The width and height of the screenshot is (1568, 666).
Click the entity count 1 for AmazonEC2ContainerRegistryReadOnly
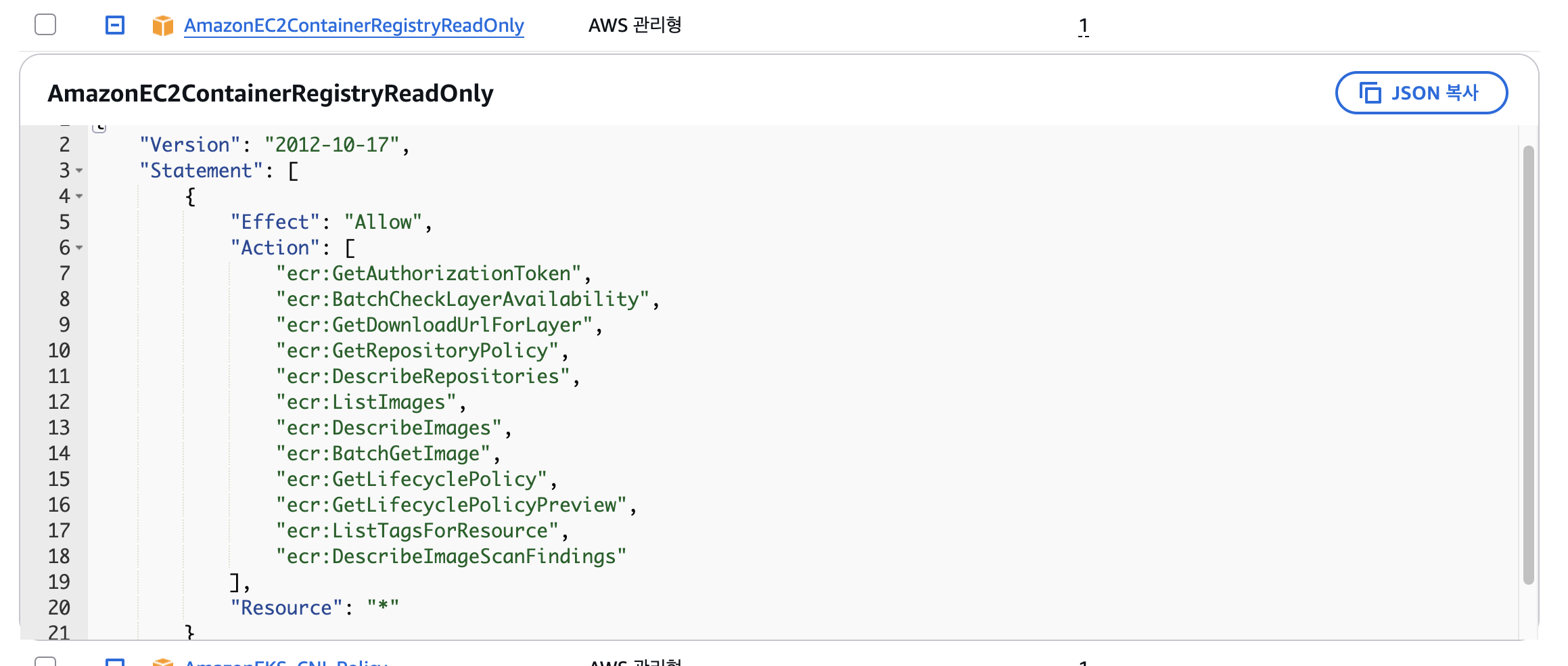1084,26
